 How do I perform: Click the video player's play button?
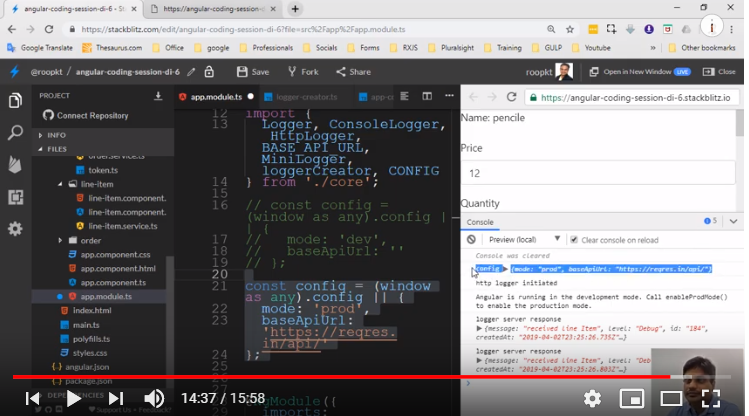click(75, 398)
